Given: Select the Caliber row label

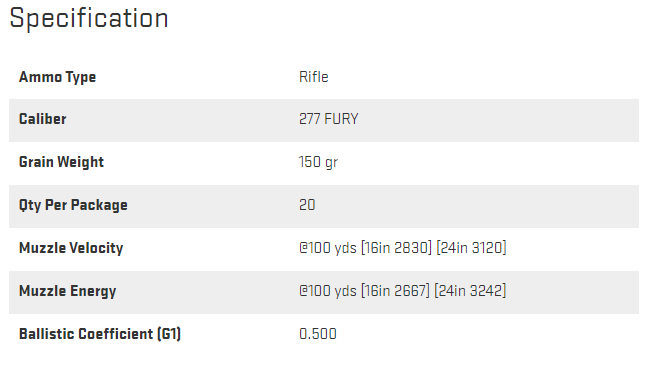Looking at the screenshot, I should [42, 119].
